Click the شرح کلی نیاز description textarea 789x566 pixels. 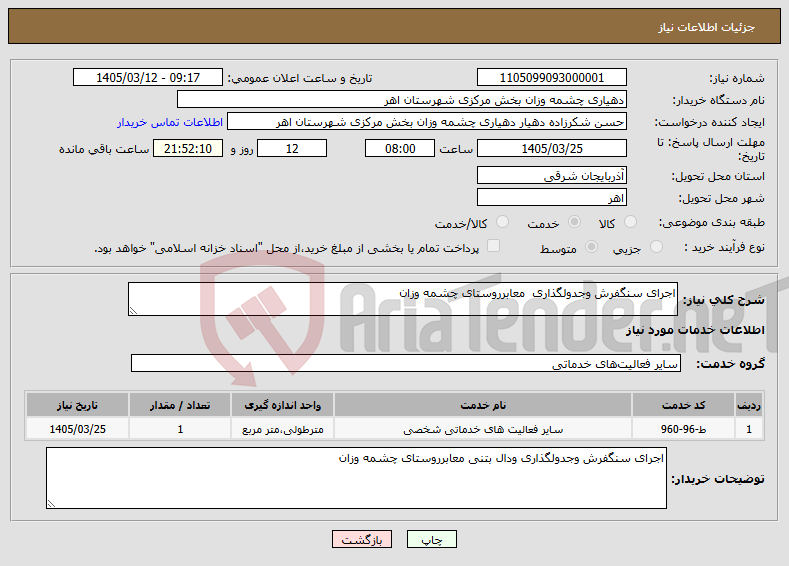pyautogui.click(x=403, y=299)
